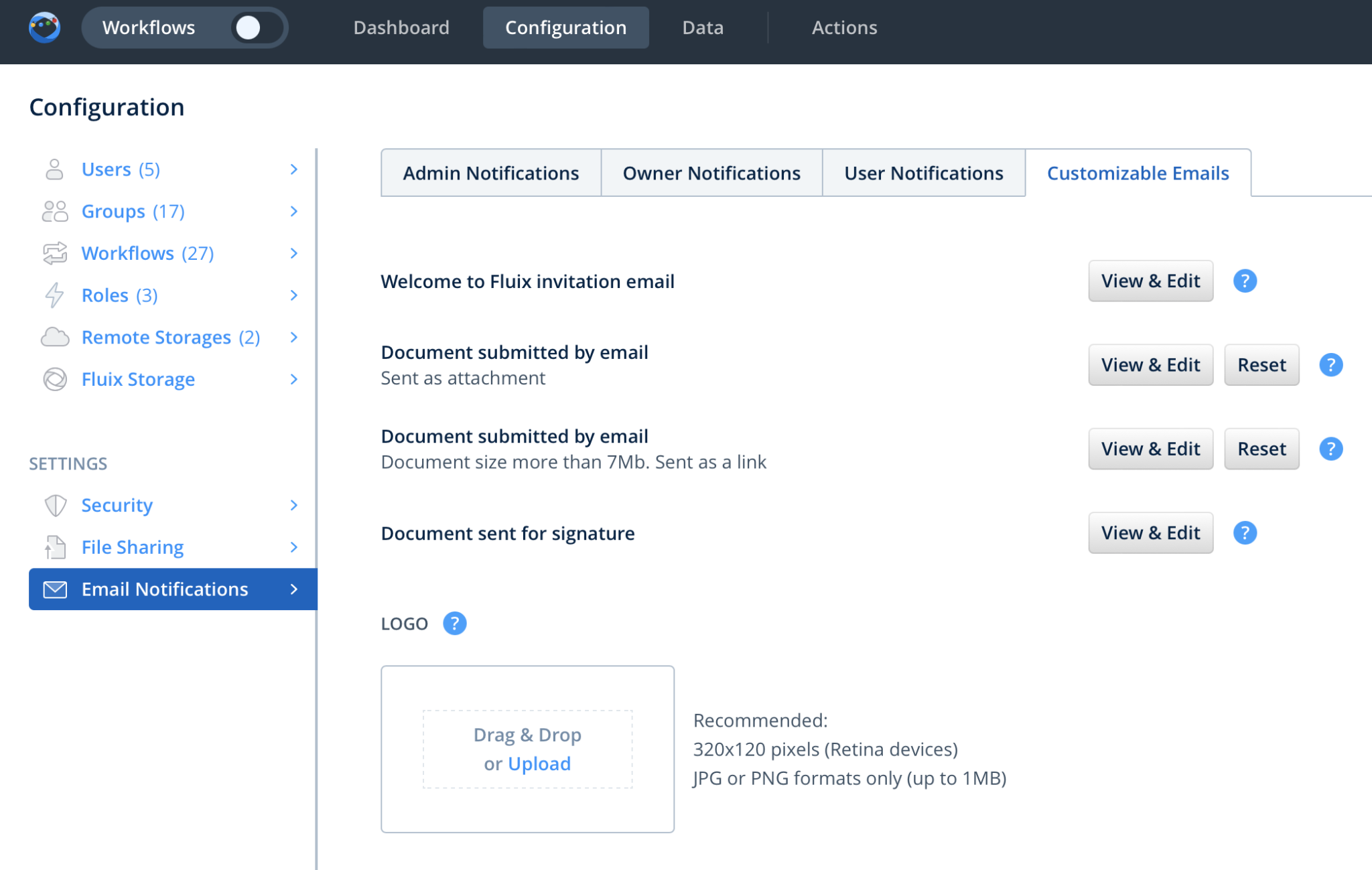Screen dimensions: 1372x870
Task: Open the Dashboard menu item
Action: point(401,27)
